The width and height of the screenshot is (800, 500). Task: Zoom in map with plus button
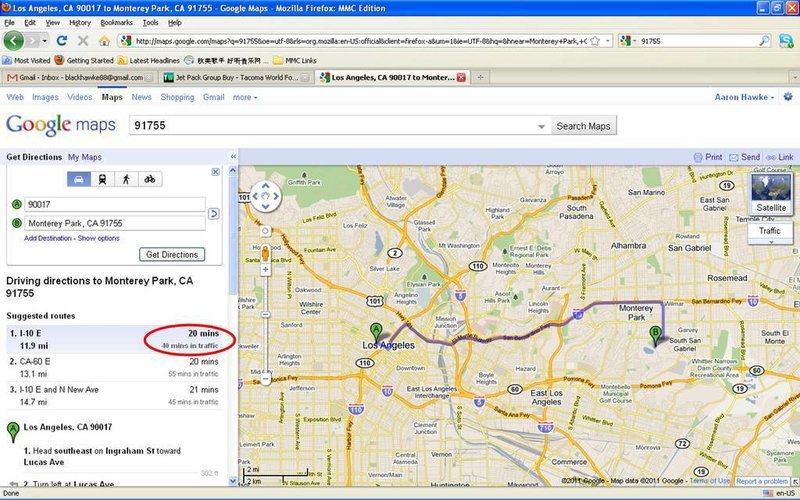point(265,269)
